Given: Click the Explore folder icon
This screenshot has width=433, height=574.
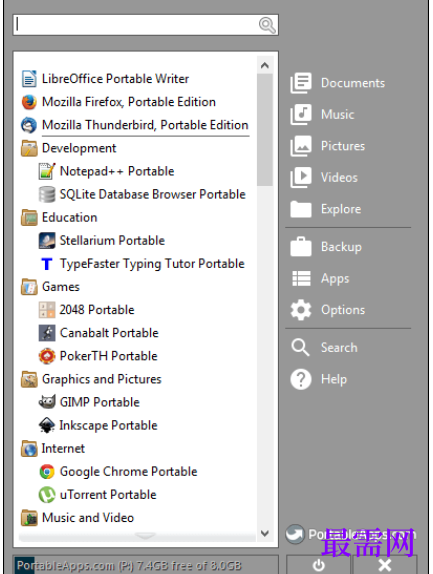Looking at the screenshot, I should pos(301,209).
